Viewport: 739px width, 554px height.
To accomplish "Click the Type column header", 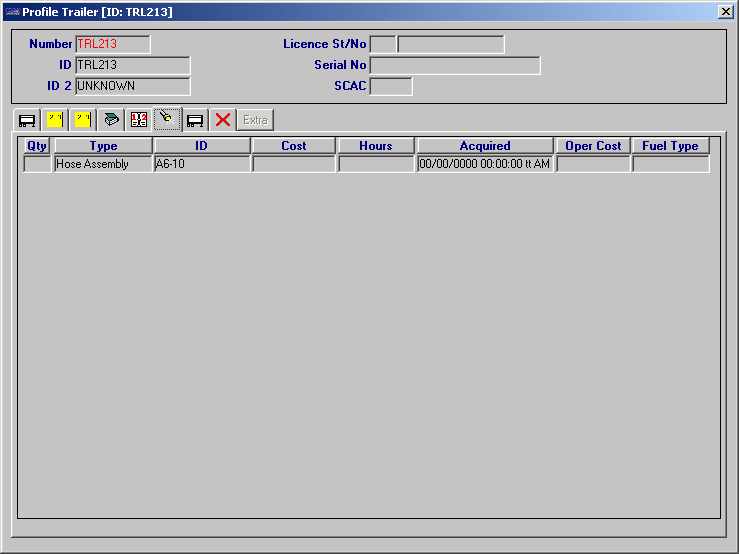I will [x=103, y=146].
